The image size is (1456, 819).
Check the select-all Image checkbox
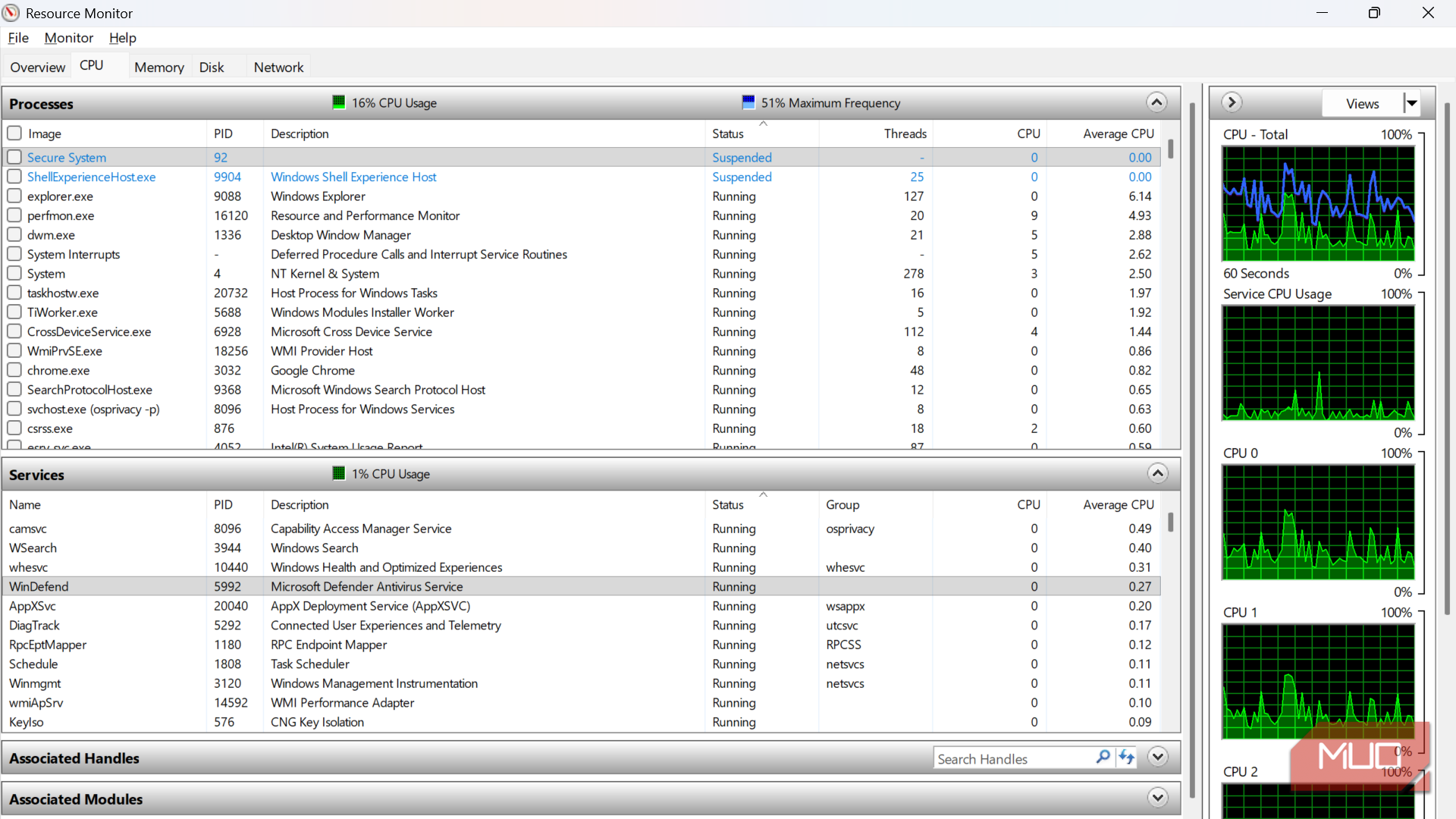click(14, 133)
